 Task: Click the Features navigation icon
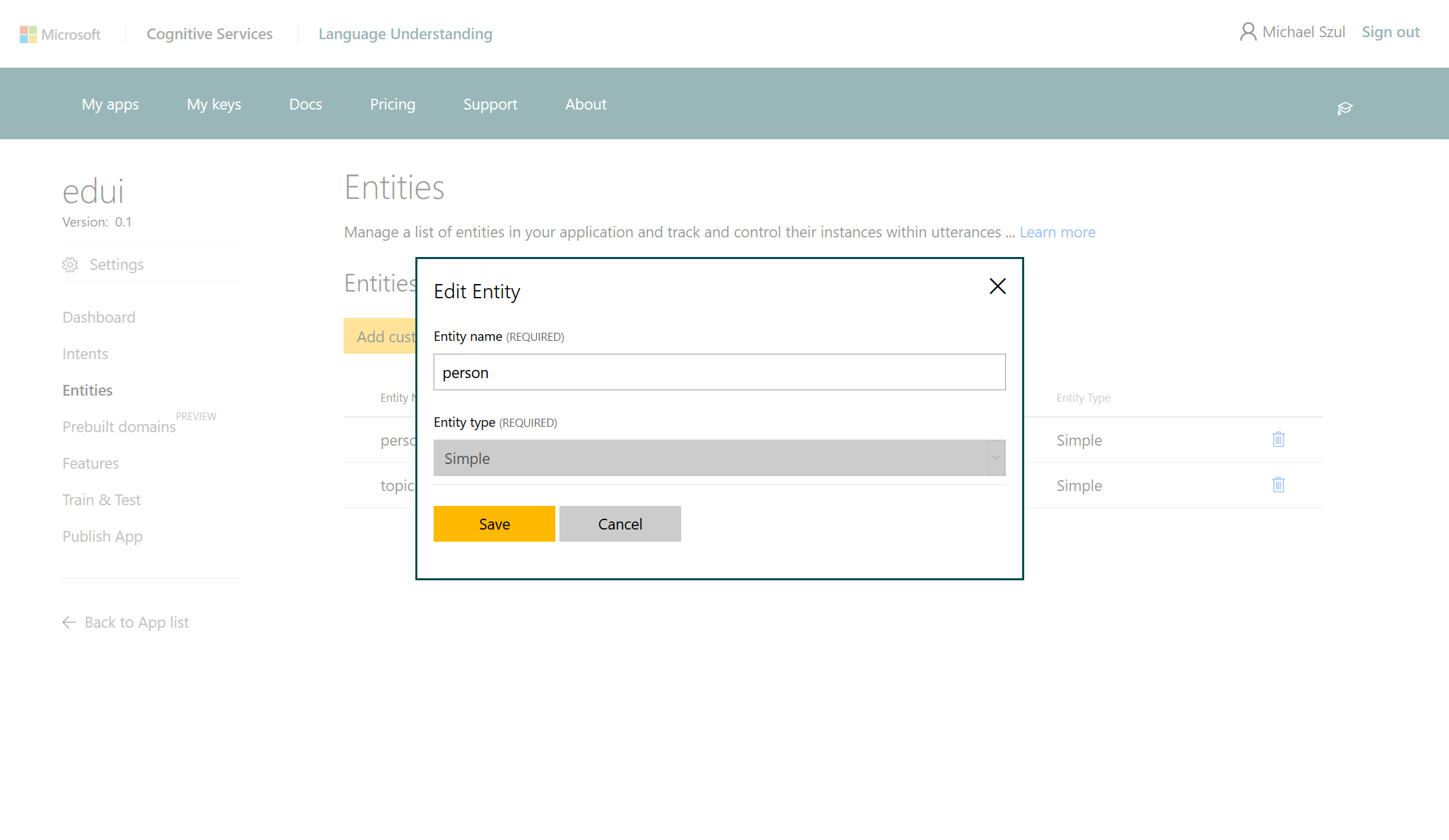[91, 463]
